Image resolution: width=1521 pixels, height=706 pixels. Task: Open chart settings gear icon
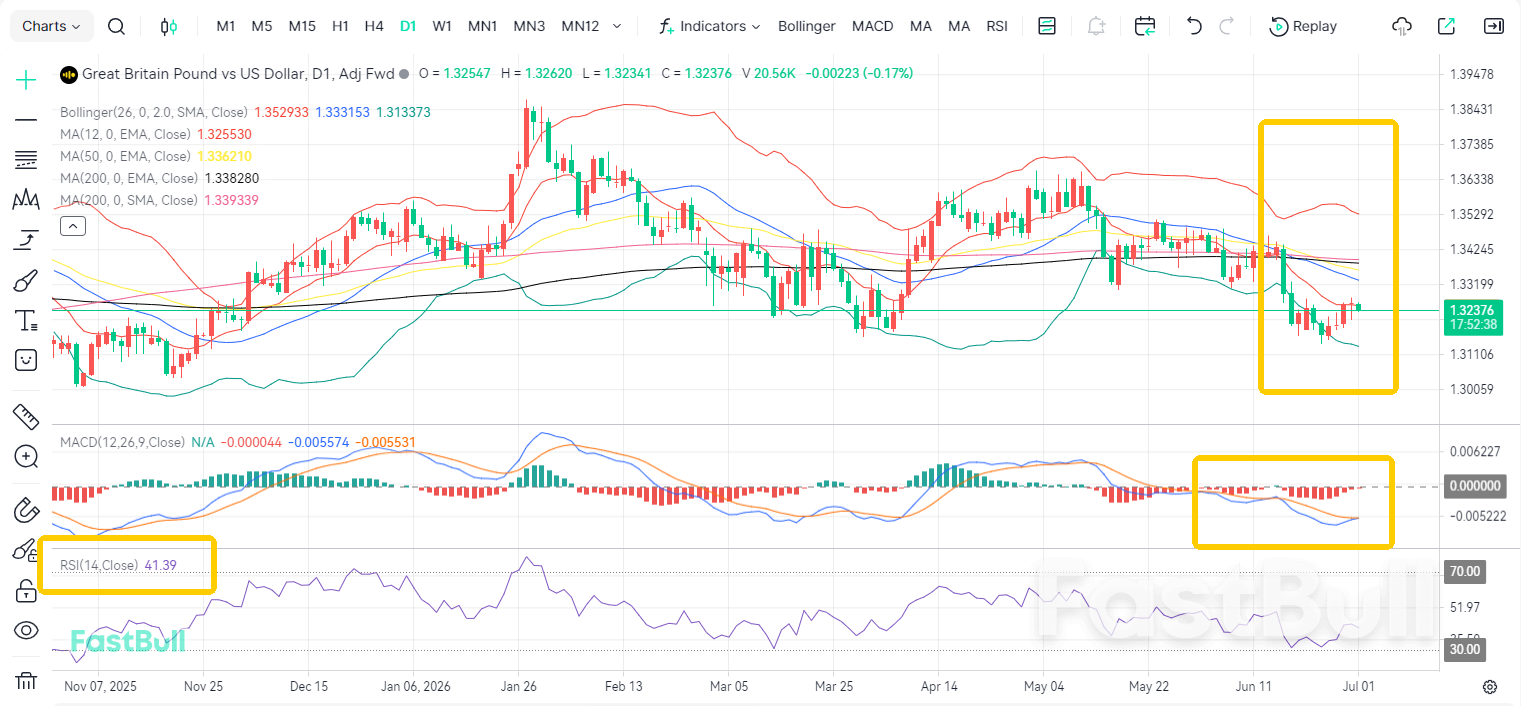[1490, 687]
